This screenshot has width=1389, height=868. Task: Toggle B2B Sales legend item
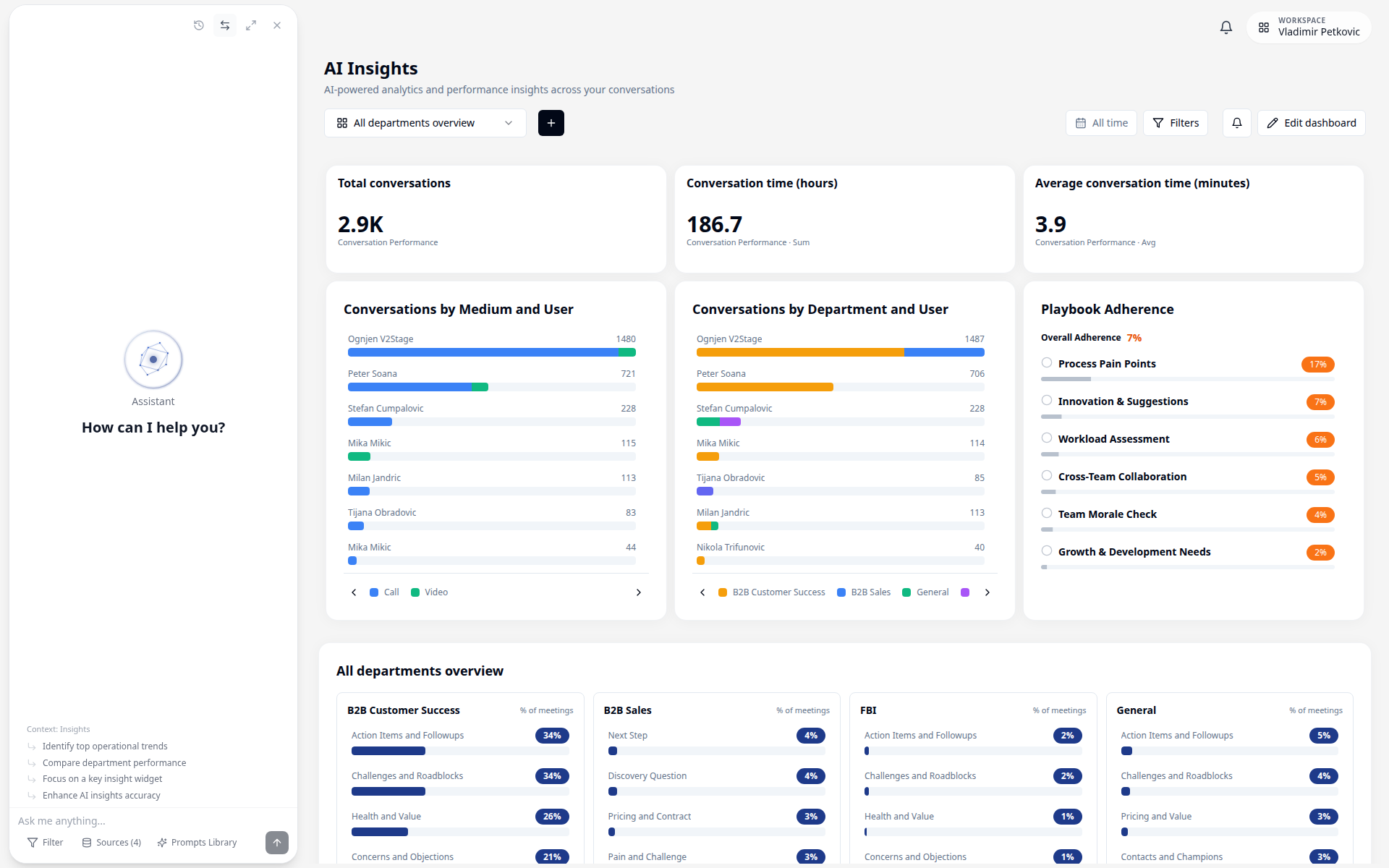[864, 592]
